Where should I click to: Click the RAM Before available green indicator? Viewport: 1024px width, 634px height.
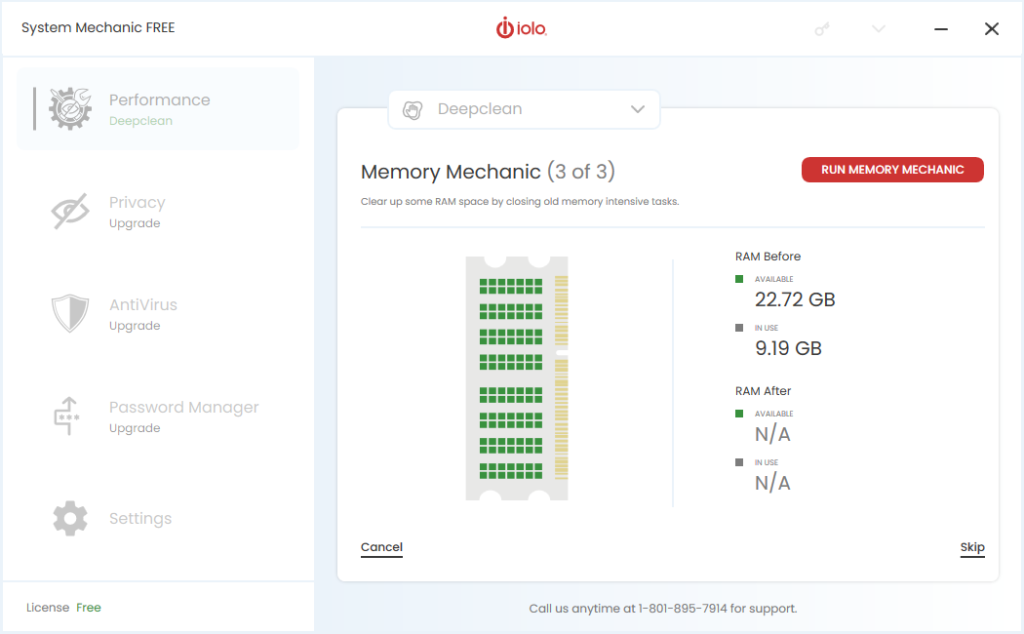coord(739,278)
